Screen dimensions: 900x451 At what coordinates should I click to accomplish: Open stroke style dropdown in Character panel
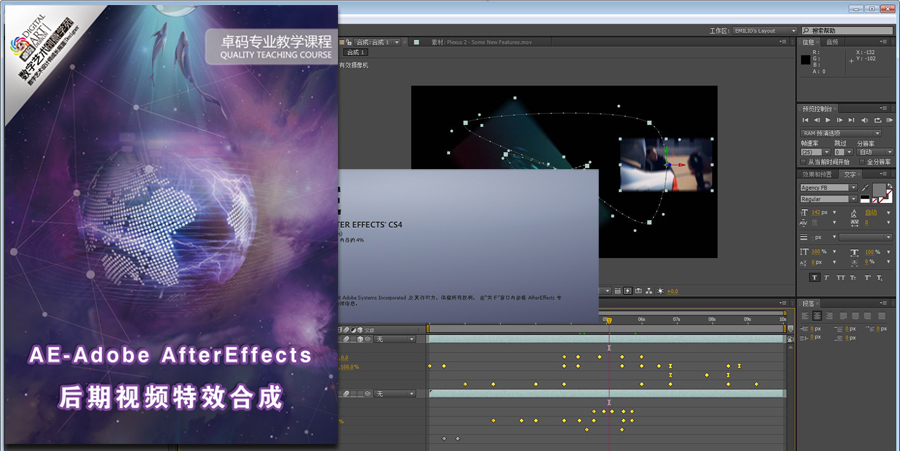coord(866,237)
